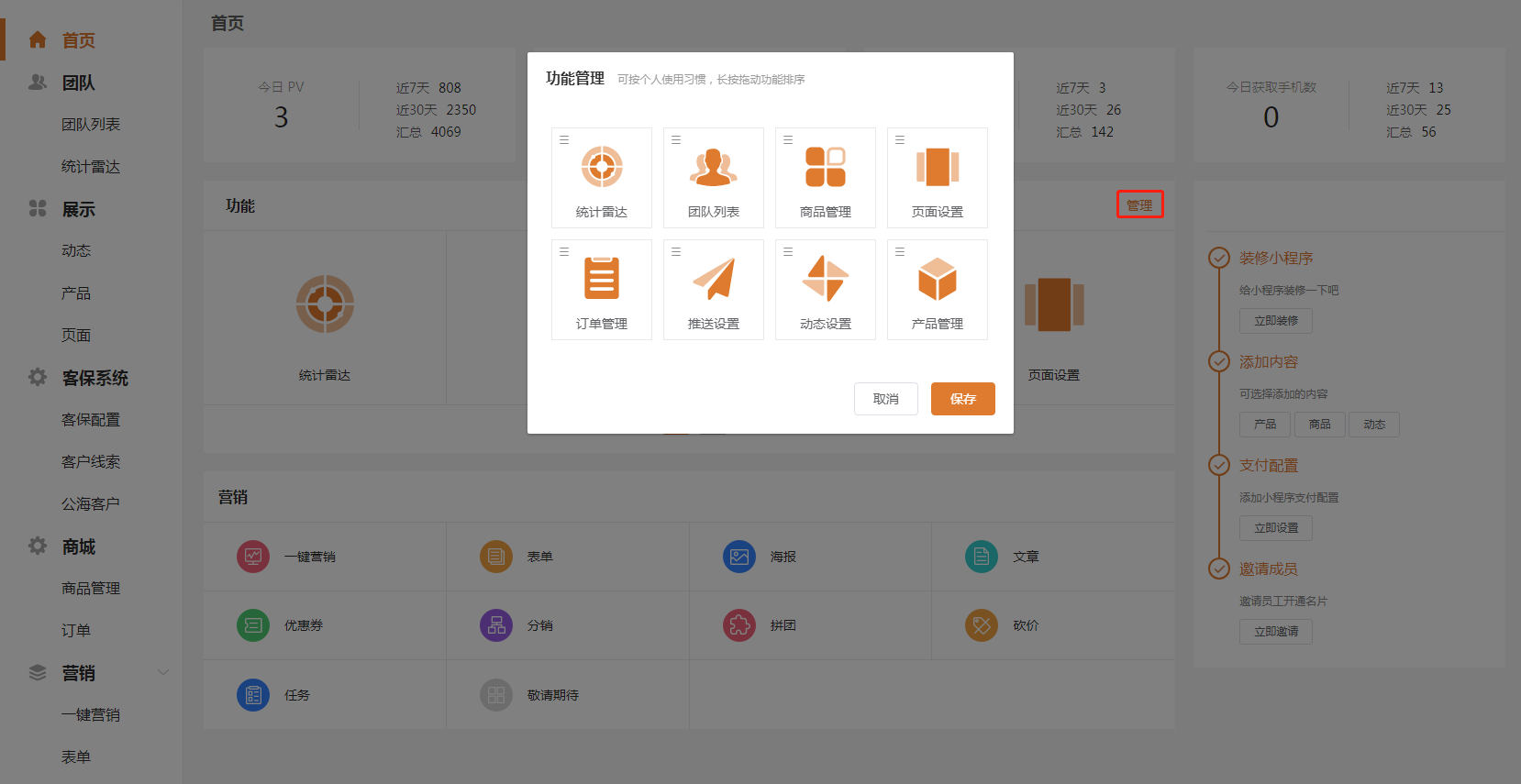
Task: Go to 客保配置 in the sidebar
Action: point(91,420)
